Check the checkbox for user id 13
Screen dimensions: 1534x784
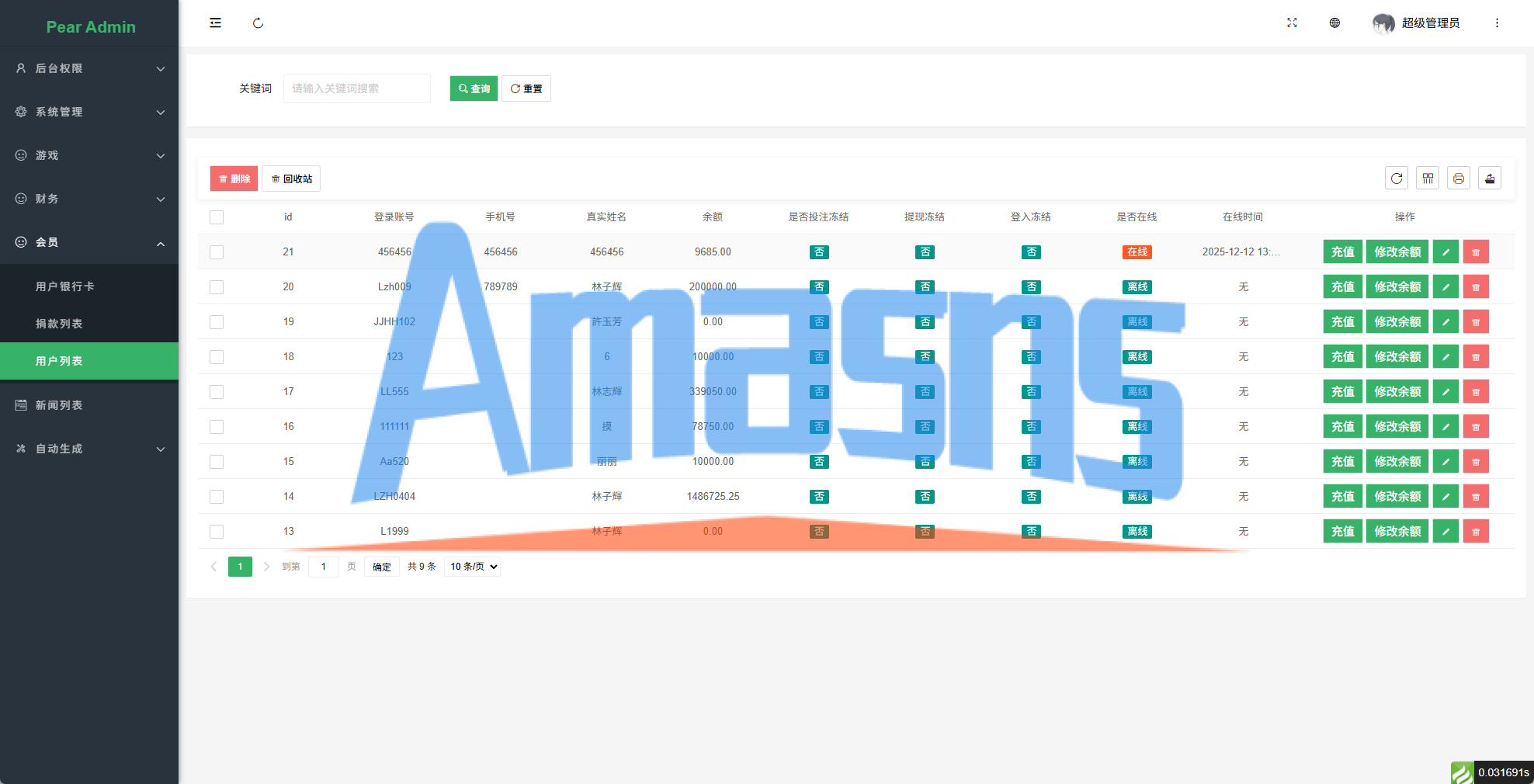[217, 532]
